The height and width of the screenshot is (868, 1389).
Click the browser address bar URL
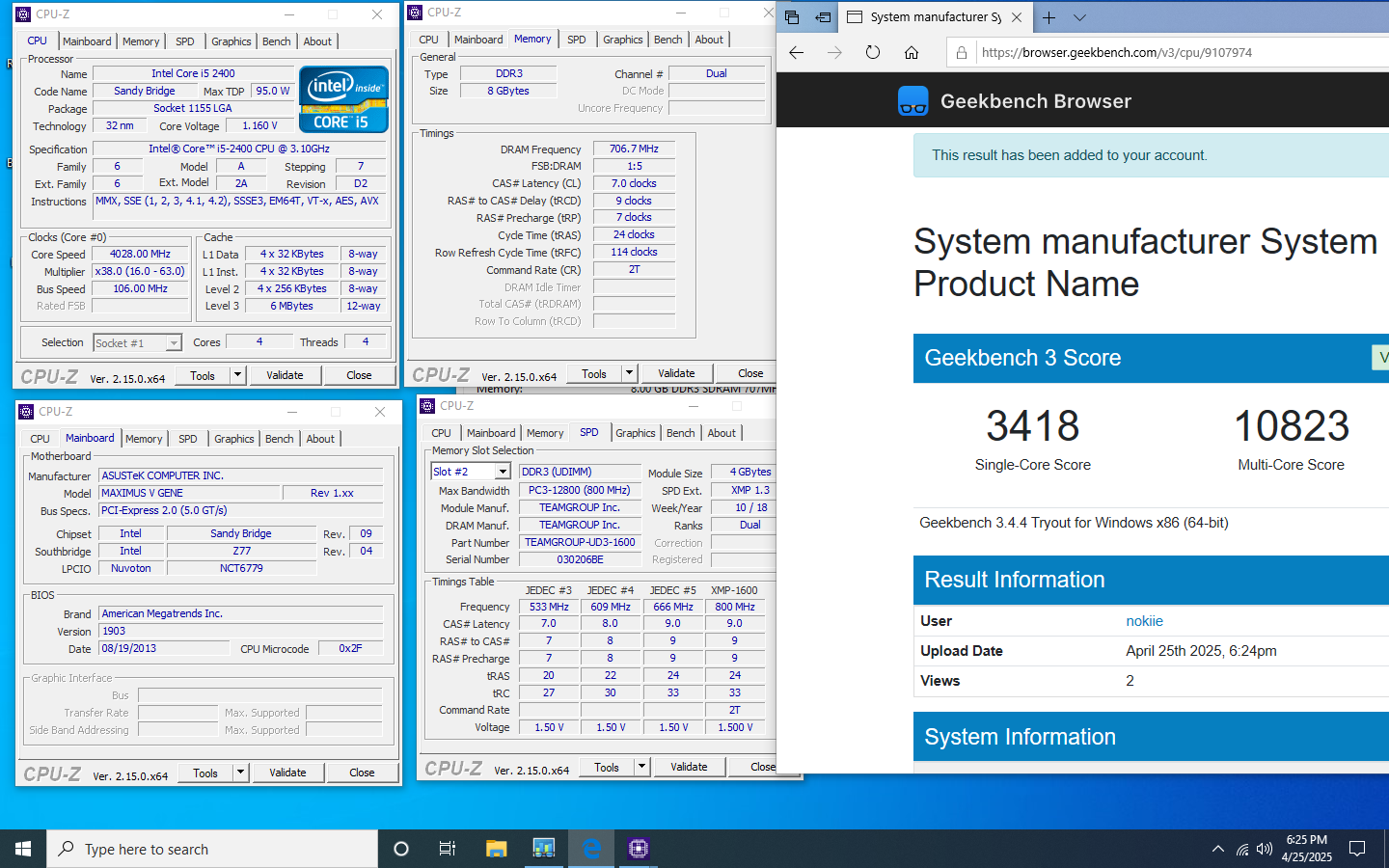pos(1117,53)
